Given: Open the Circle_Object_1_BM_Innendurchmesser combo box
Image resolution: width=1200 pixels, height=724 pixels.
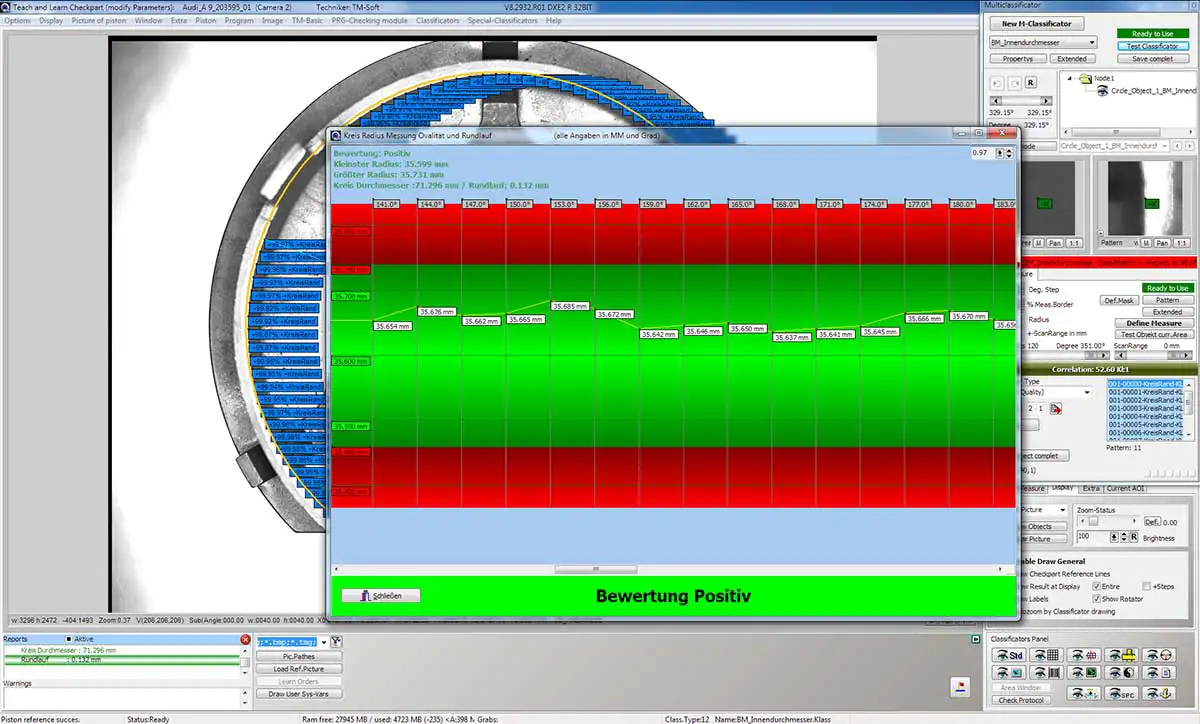Looking at the screenshot, I should click(1114, 146).
